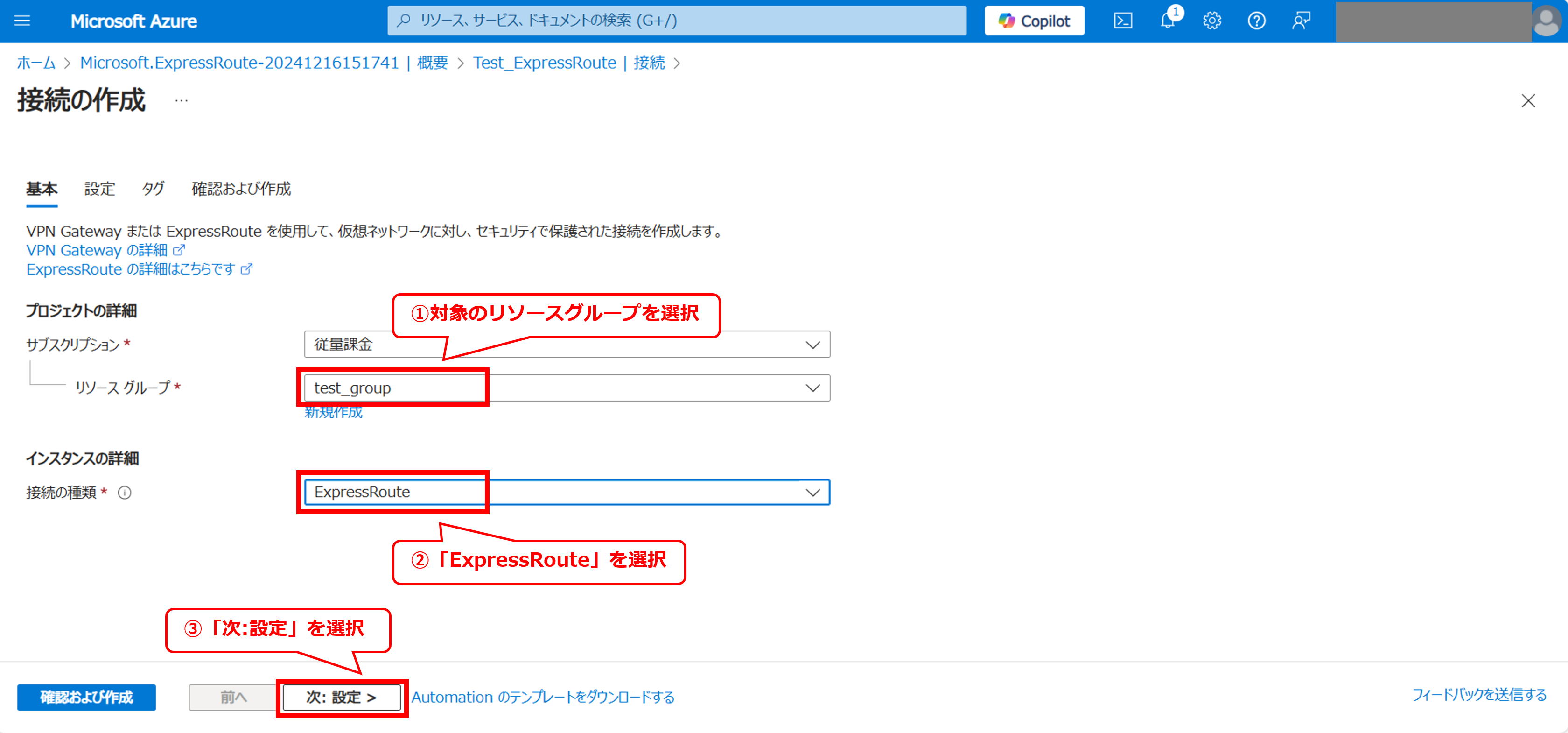Click the リソース グループ field label
1568x733 pixels.
(x=122, y=387)
